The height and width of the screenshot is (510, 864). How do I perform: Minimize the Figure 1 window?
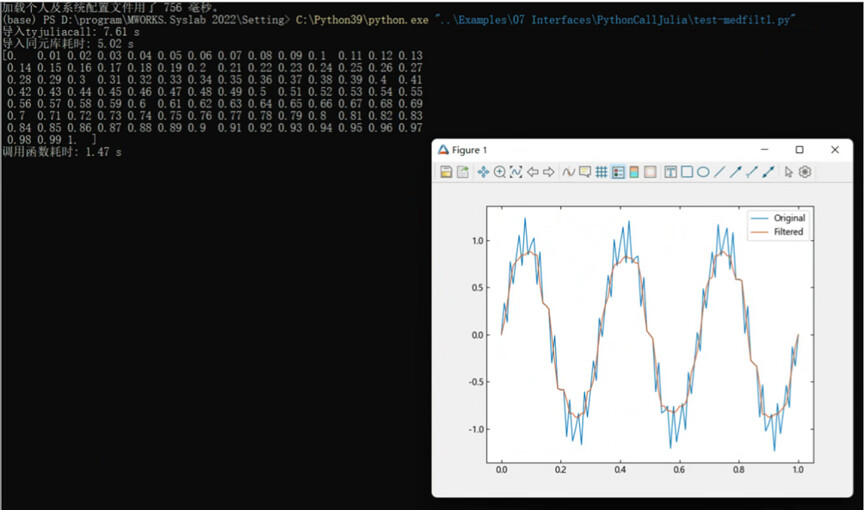pos(764,149)
